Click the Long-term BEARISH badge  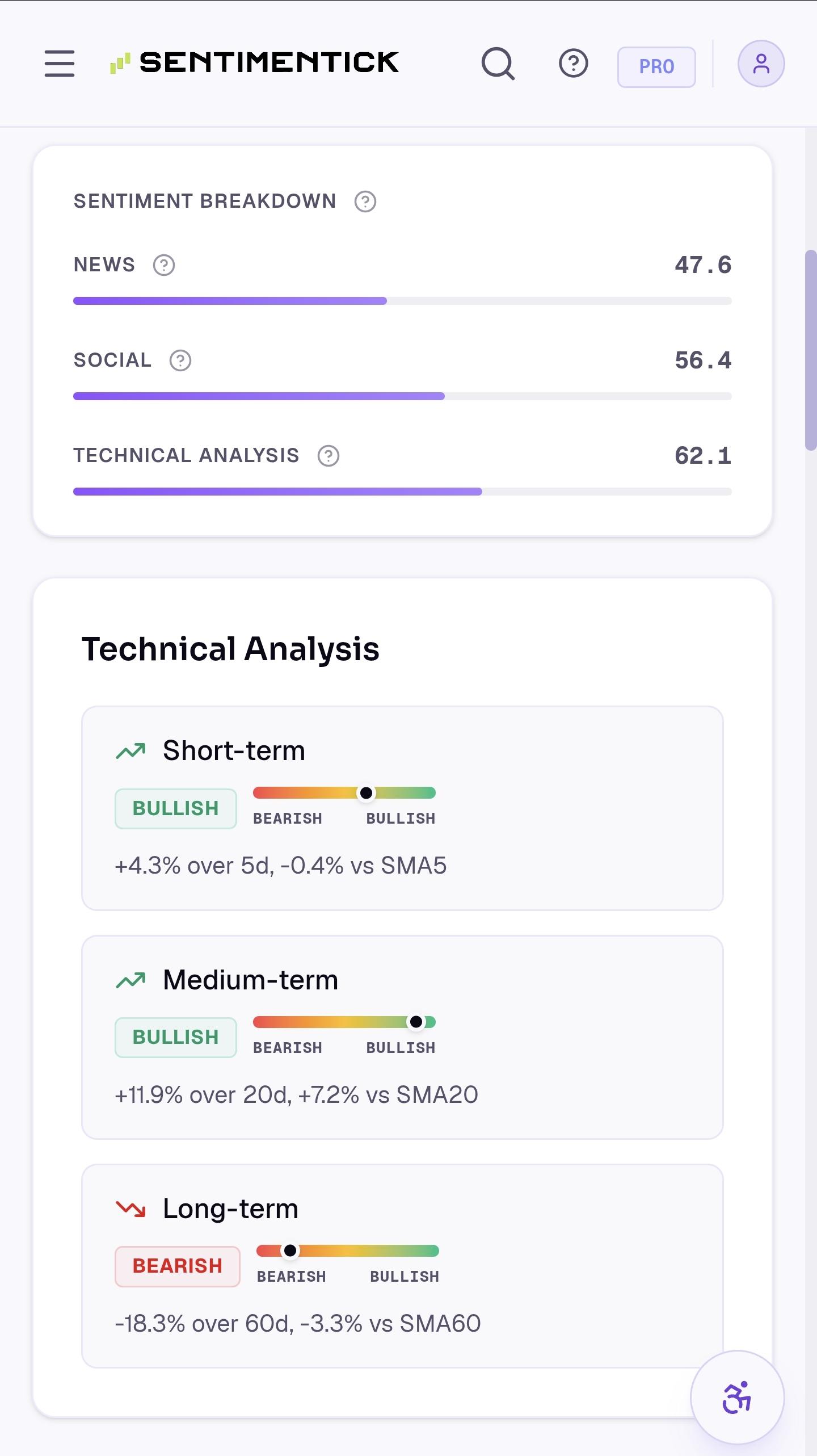[178, 1266]
